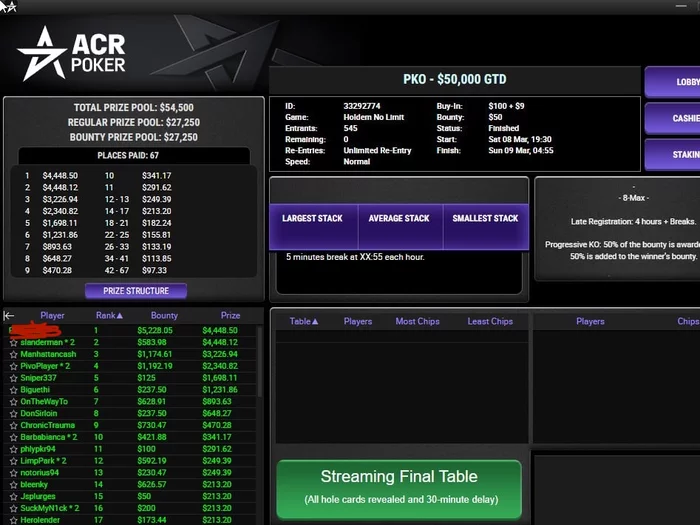This screenshot has width=700, height=525.
Task: Click the favorite star beside Biguethi
Action: (x=13, y=390)
